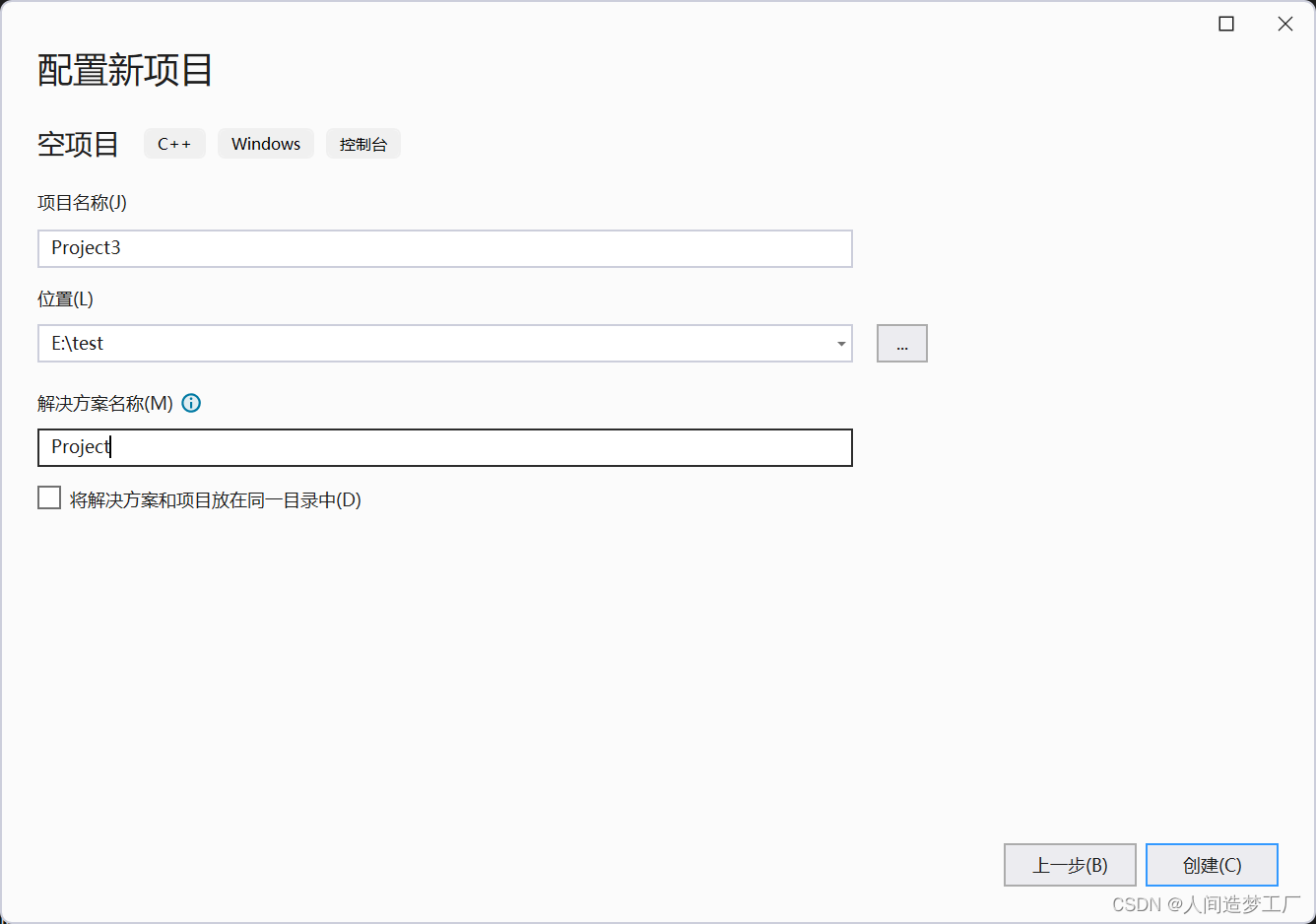Click the project name field containing Project3
The height and width of the screenshot is (924, 1316).
444,248
